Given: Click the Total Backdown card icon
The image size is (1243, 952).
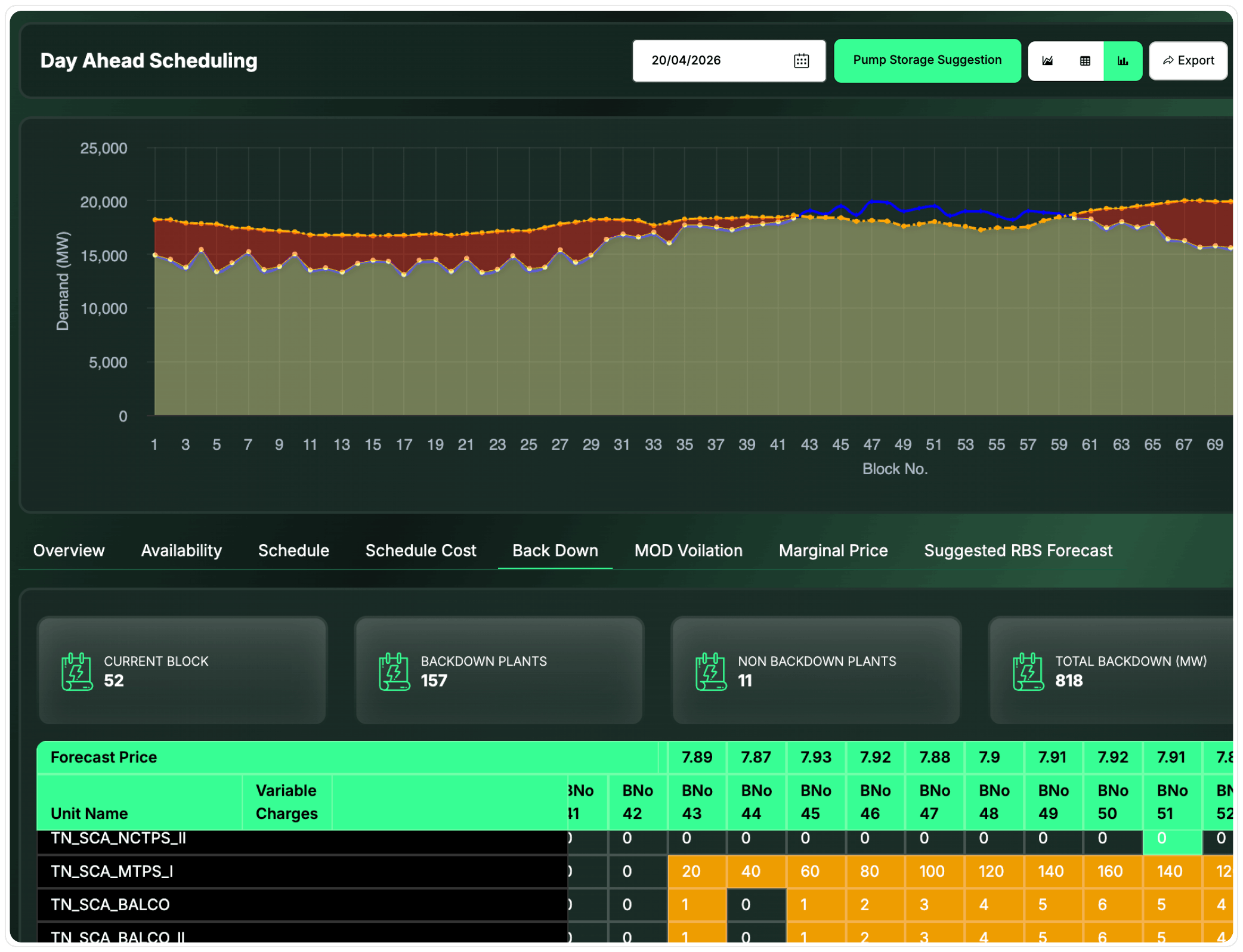Looking at the screenshot, I should [1028, 671].
